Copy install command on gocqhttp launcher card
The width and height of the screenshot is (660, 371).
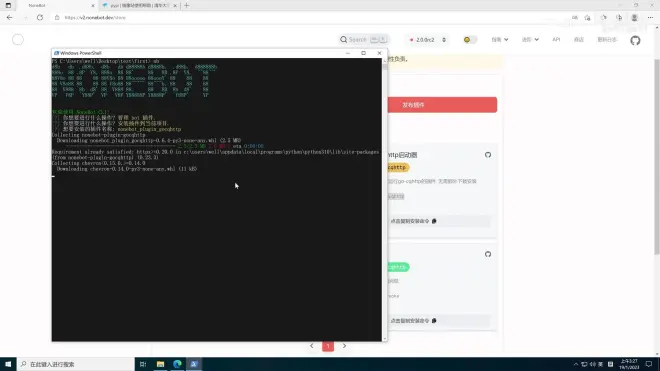click(x=439, y=221)
